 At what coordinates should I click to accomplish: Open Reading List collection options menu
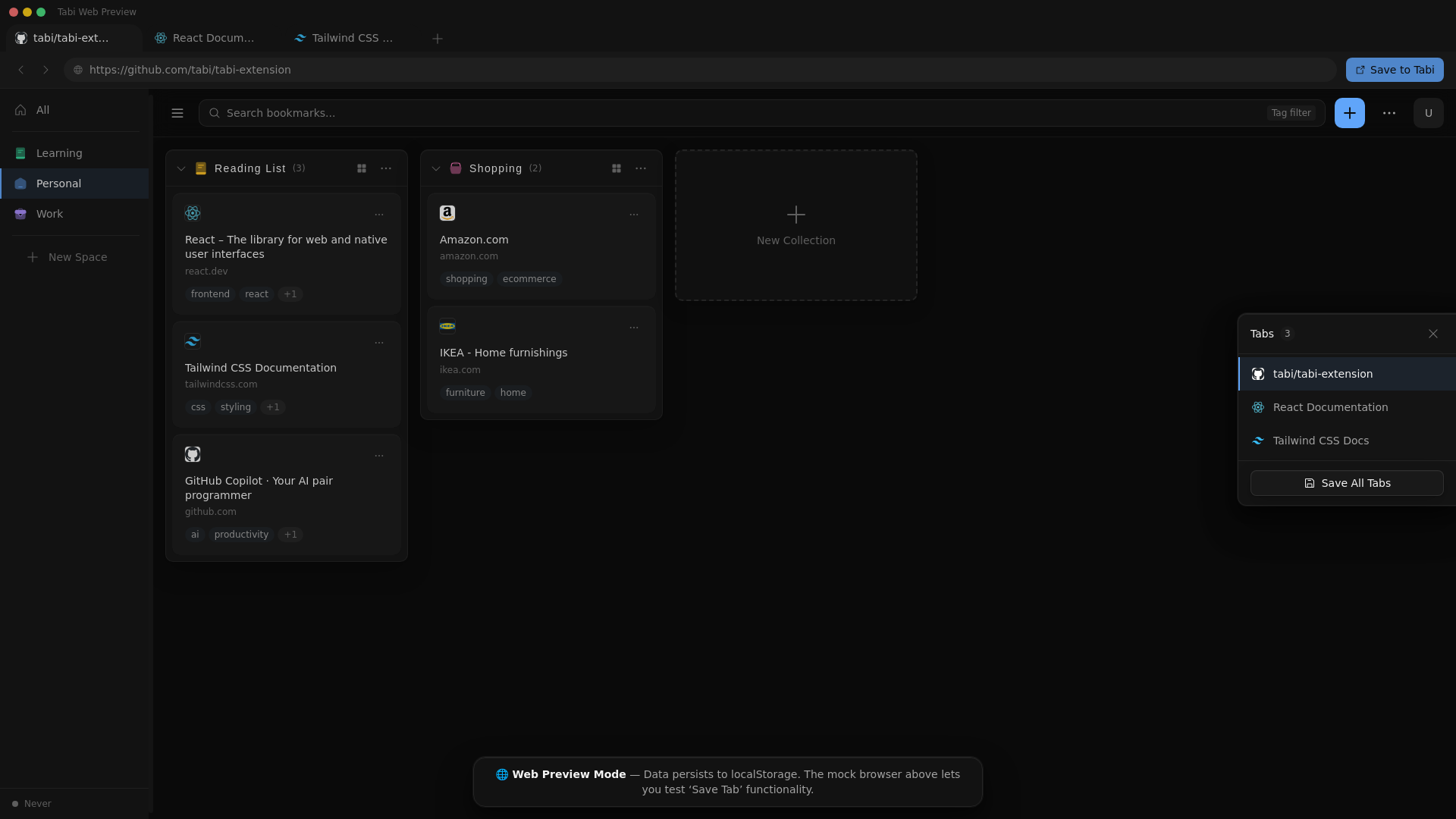coord(386,168)
